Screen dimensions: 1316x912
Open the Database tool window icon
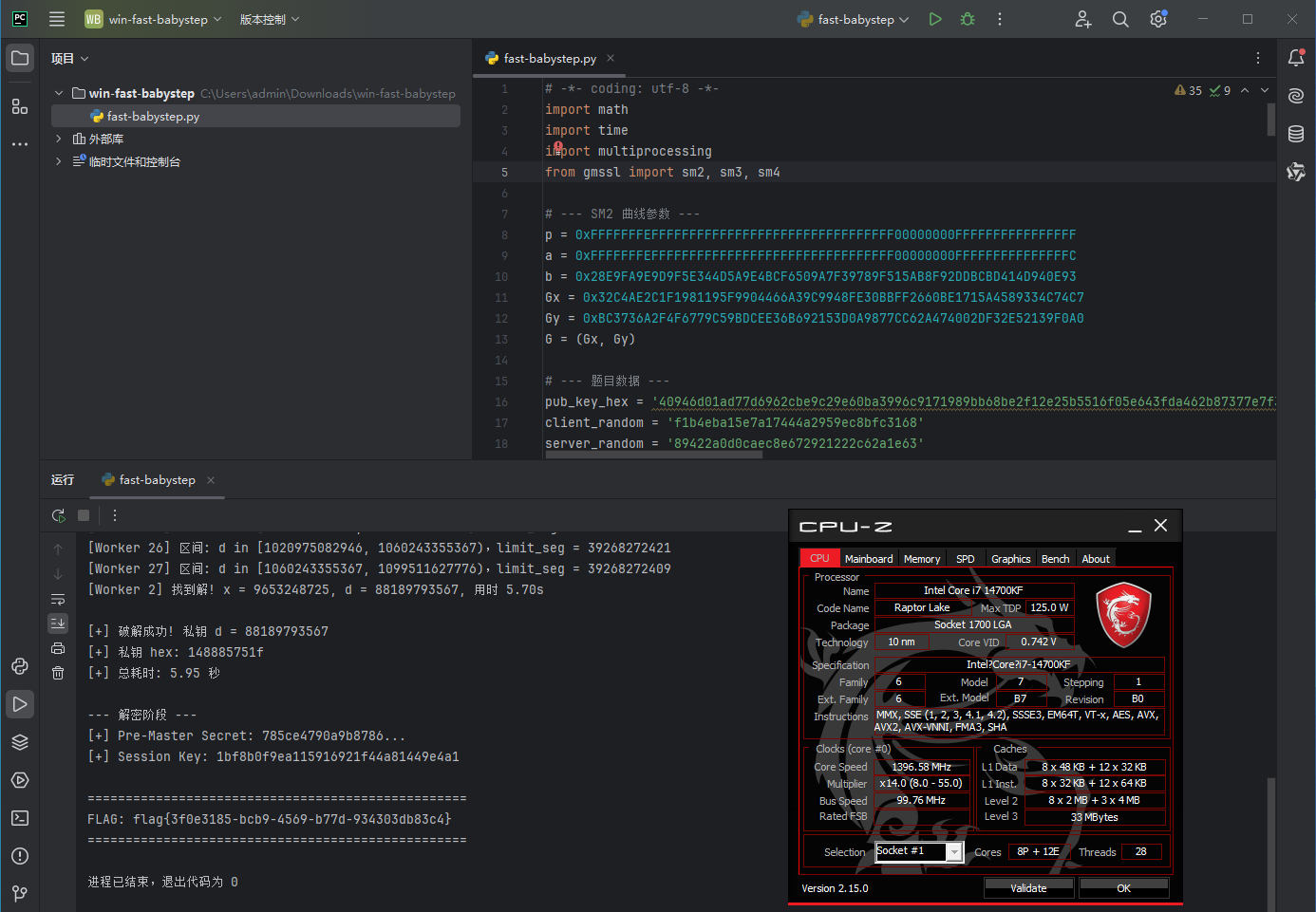(1296, 134)
